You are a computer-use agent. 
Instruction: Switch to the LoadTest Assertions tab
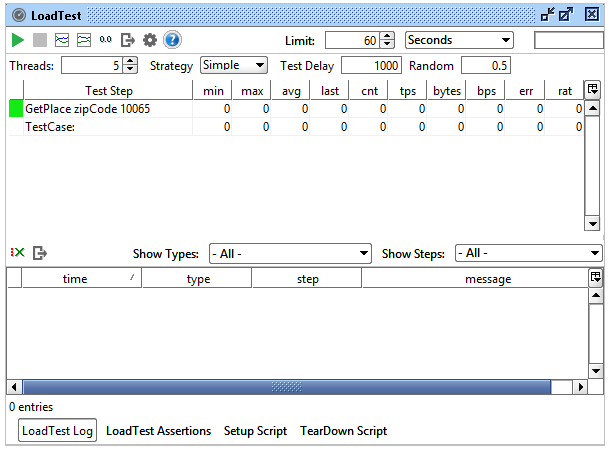pyautogui.click(x=158, y=431)
